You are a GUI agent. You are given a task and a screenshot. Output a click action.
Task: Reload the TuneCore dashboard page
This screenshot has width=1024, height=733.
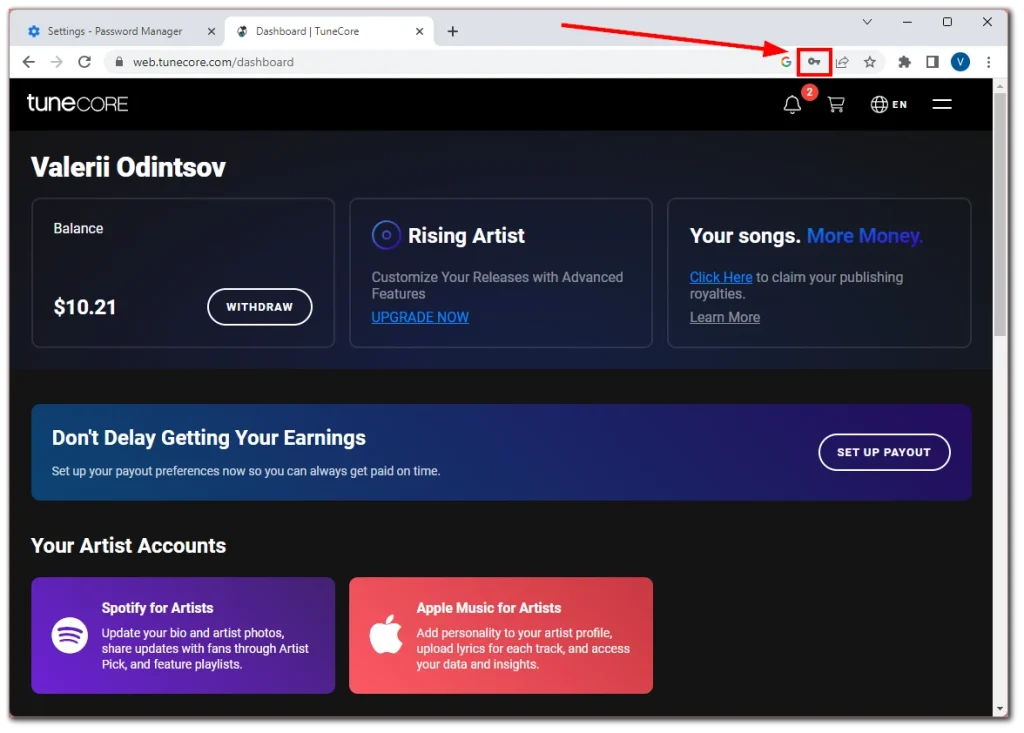click(x=84, y=62)
